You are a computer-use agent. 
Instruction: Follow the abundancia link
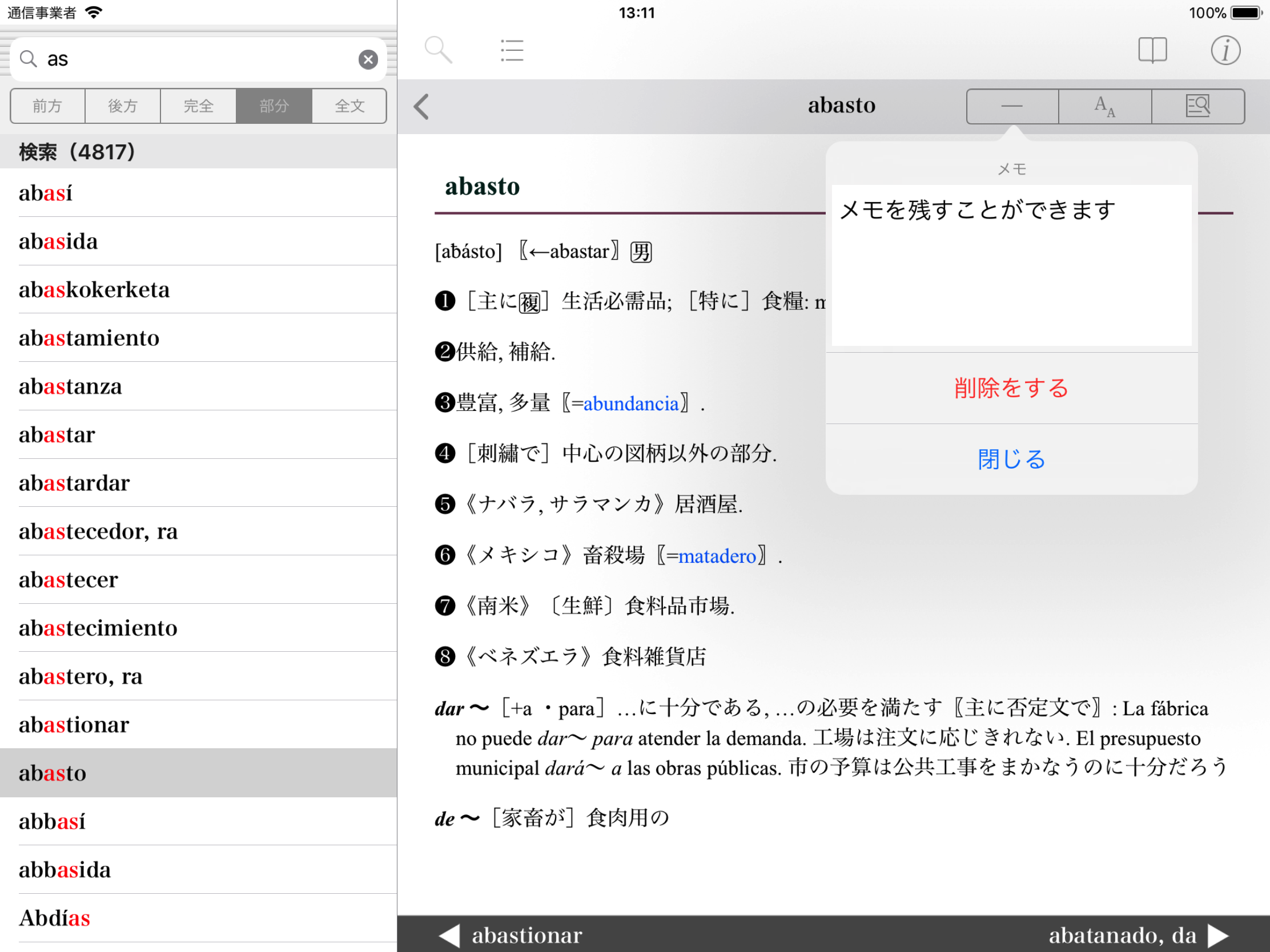click(x=631, y=404)
